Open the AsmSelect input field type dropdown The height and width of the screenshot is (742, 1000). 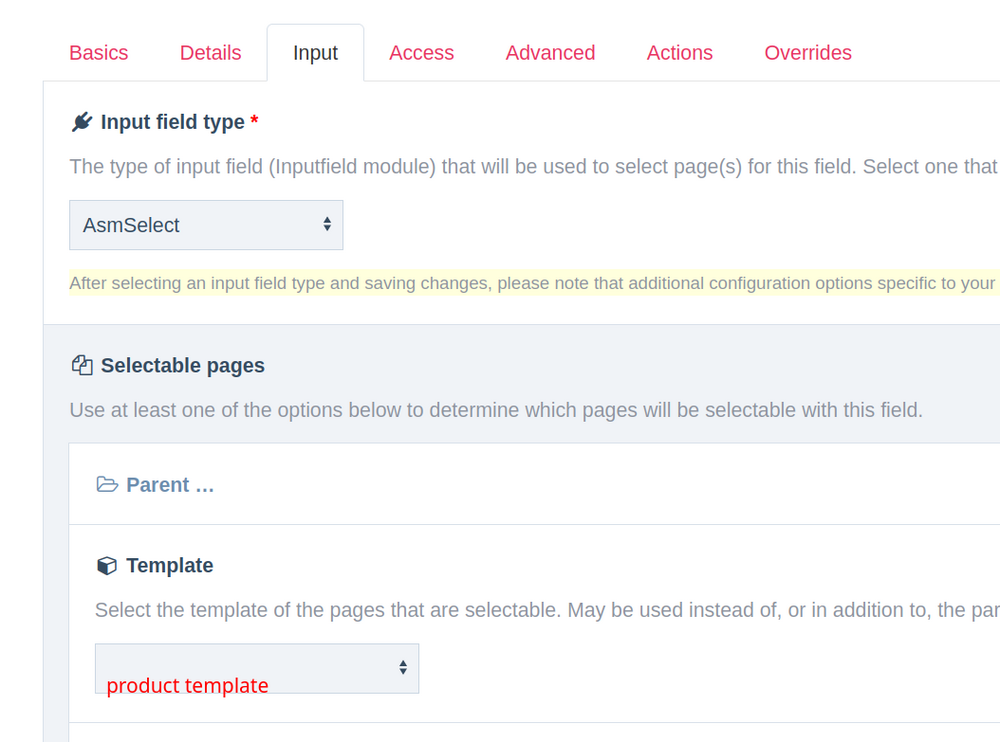(206, 225)
